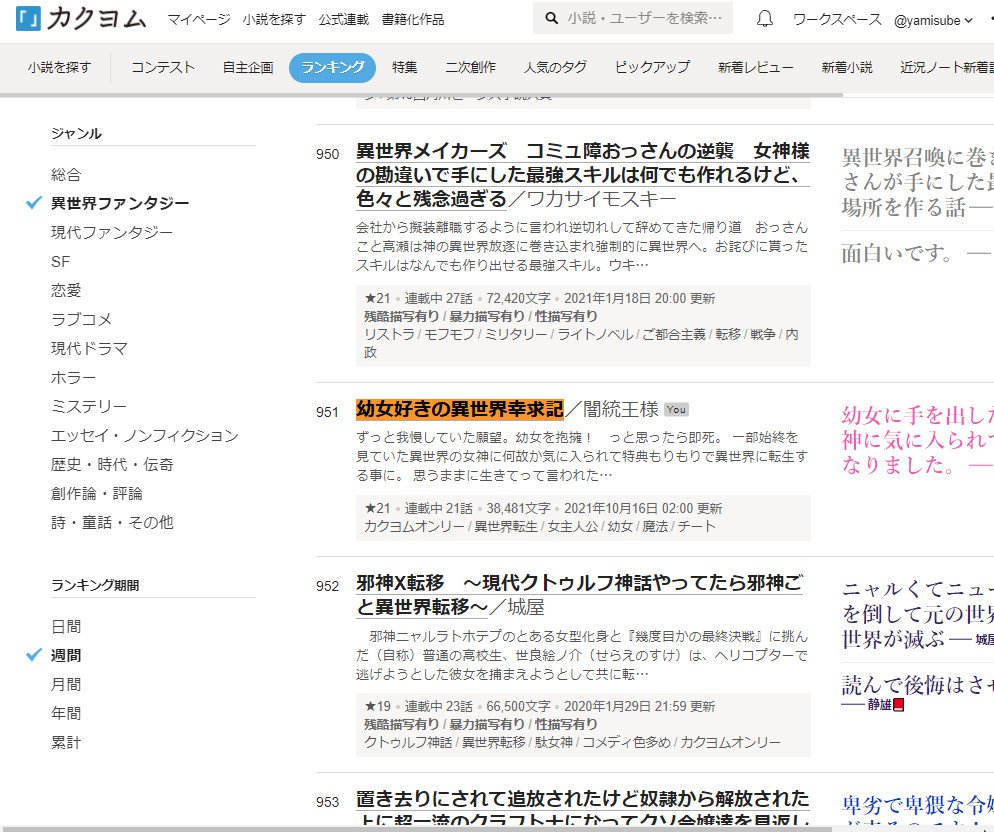Click the magnifying glass search icon
Screen dimensions: 994x832
coord(550,19)
